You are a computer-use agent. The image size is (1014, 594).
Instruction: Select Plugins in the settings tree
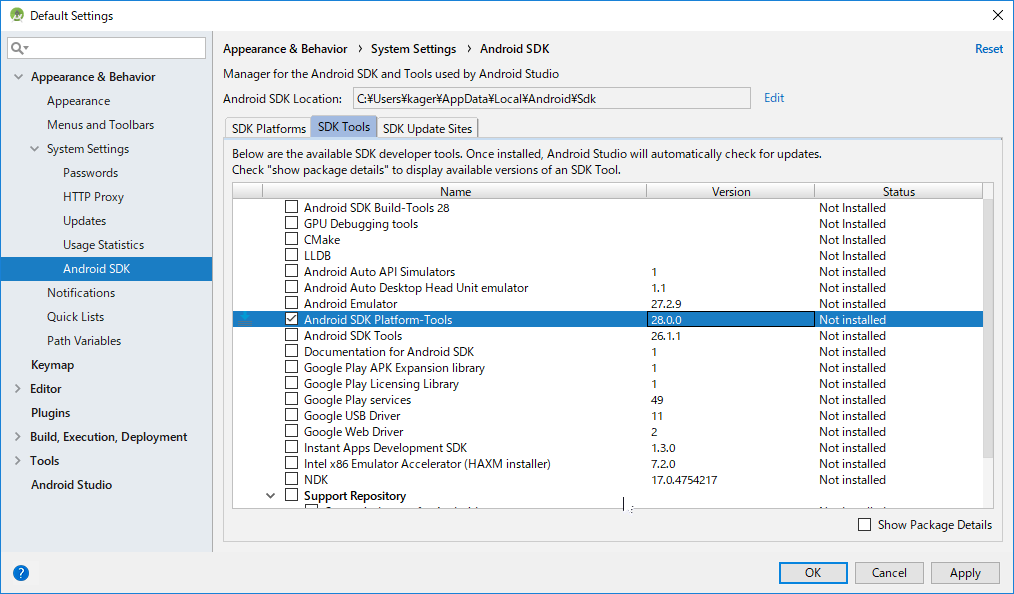pyautogui.click(x=50, y=412)
